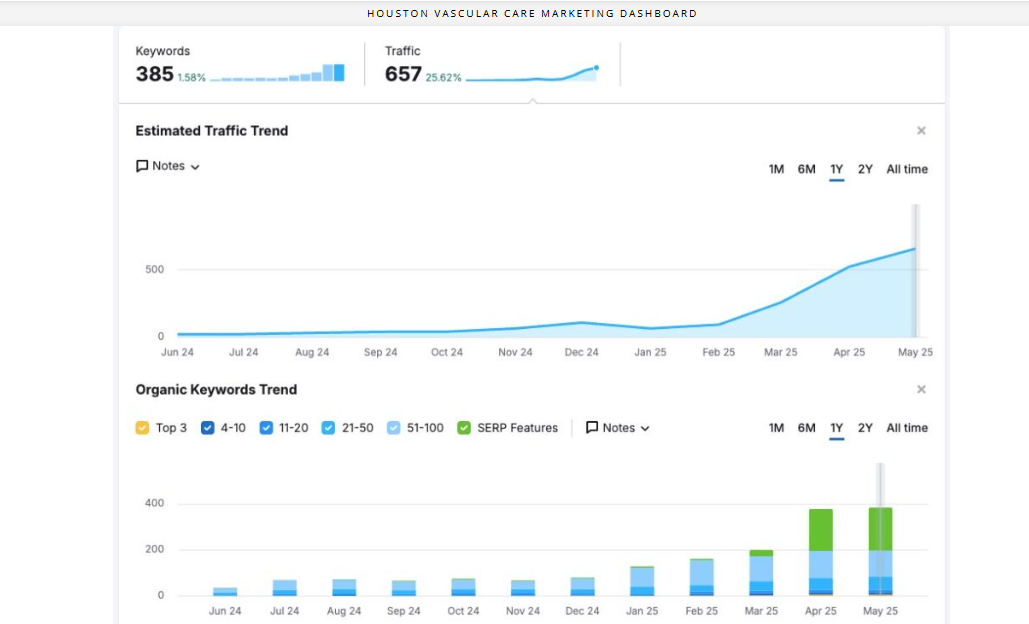
Task: Select All time range for the traffic chart
Action: 907,170
